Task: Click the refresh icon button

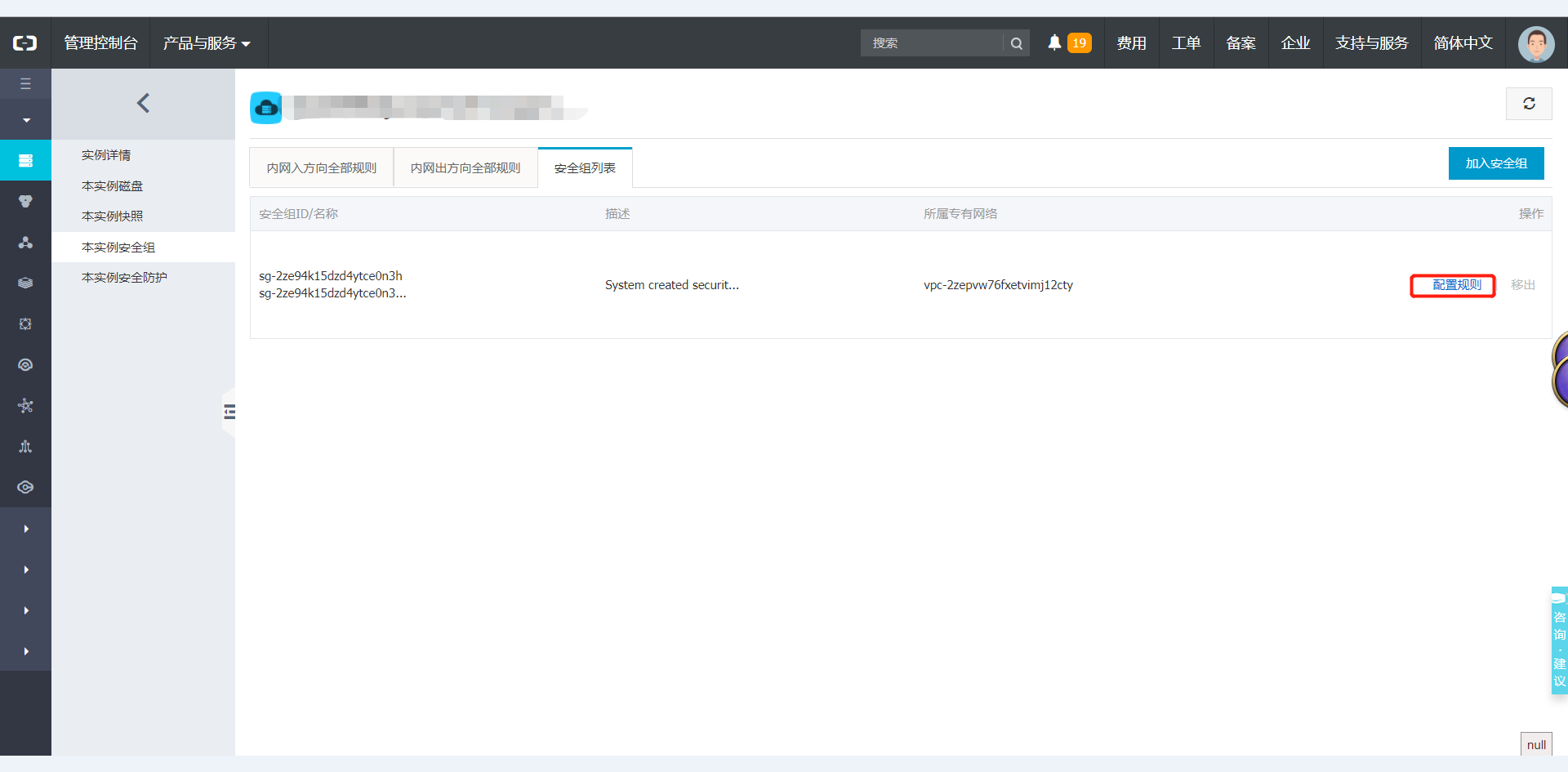Action: [1529, 104]
